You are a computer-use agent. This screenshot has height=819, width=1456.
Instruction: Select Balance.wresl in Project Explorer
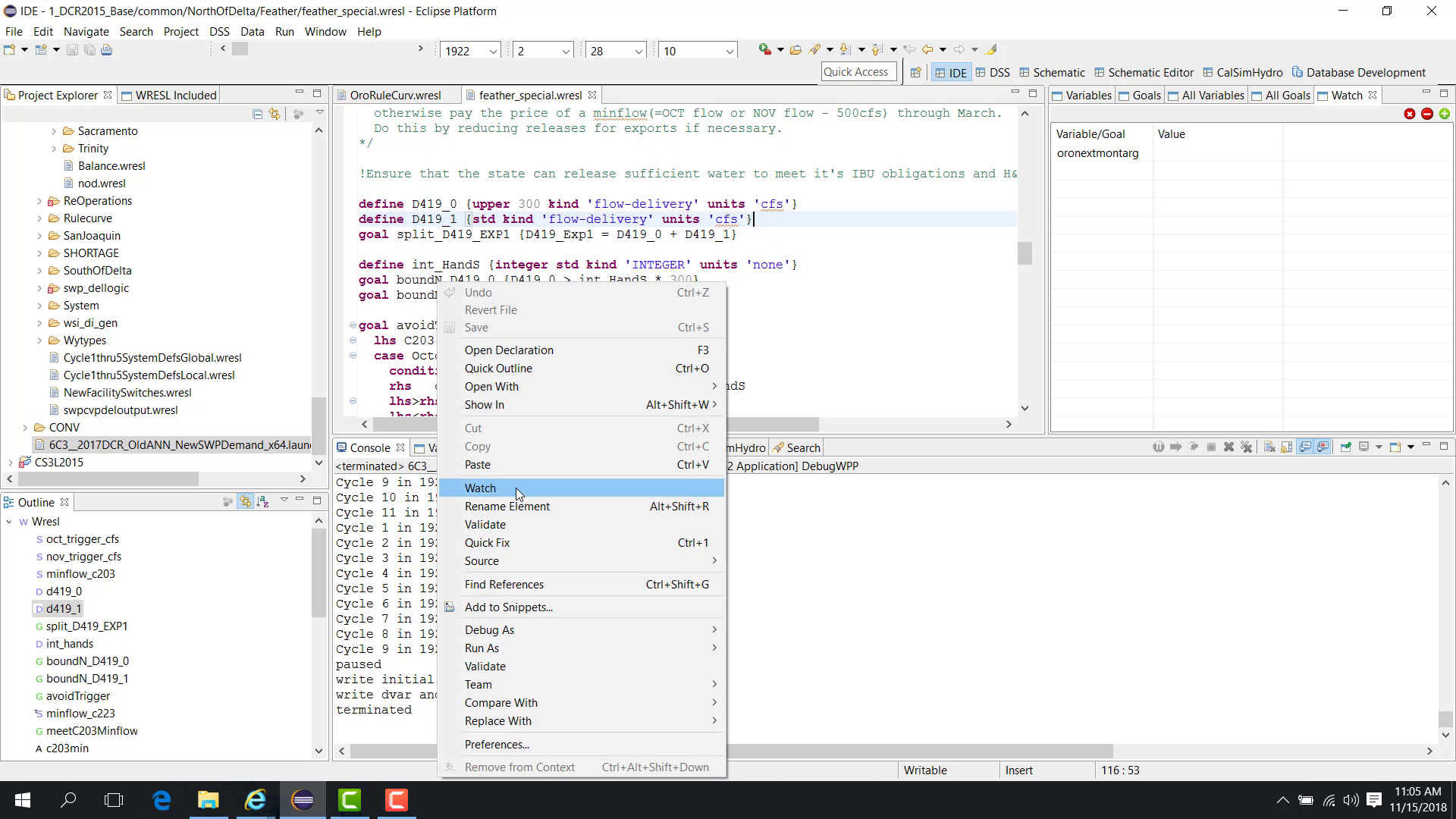(111, 166)
